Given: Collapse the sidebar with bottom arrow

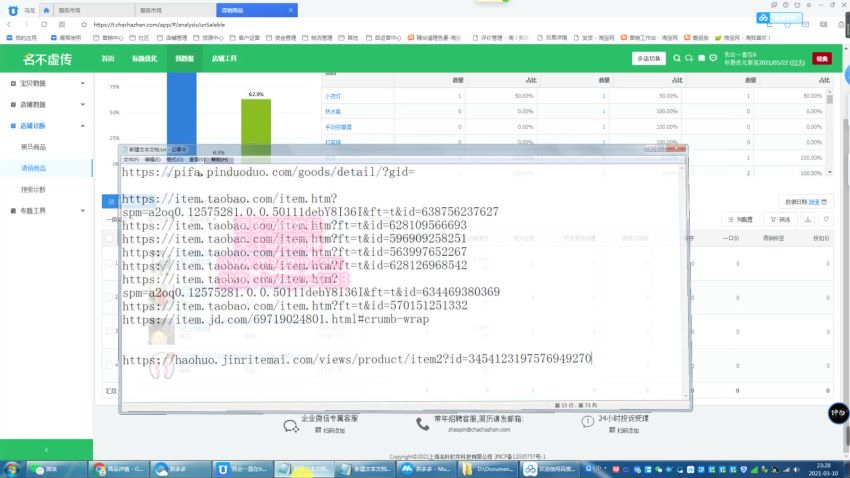Looking at the screenshot, I should (x=46, y=450).
